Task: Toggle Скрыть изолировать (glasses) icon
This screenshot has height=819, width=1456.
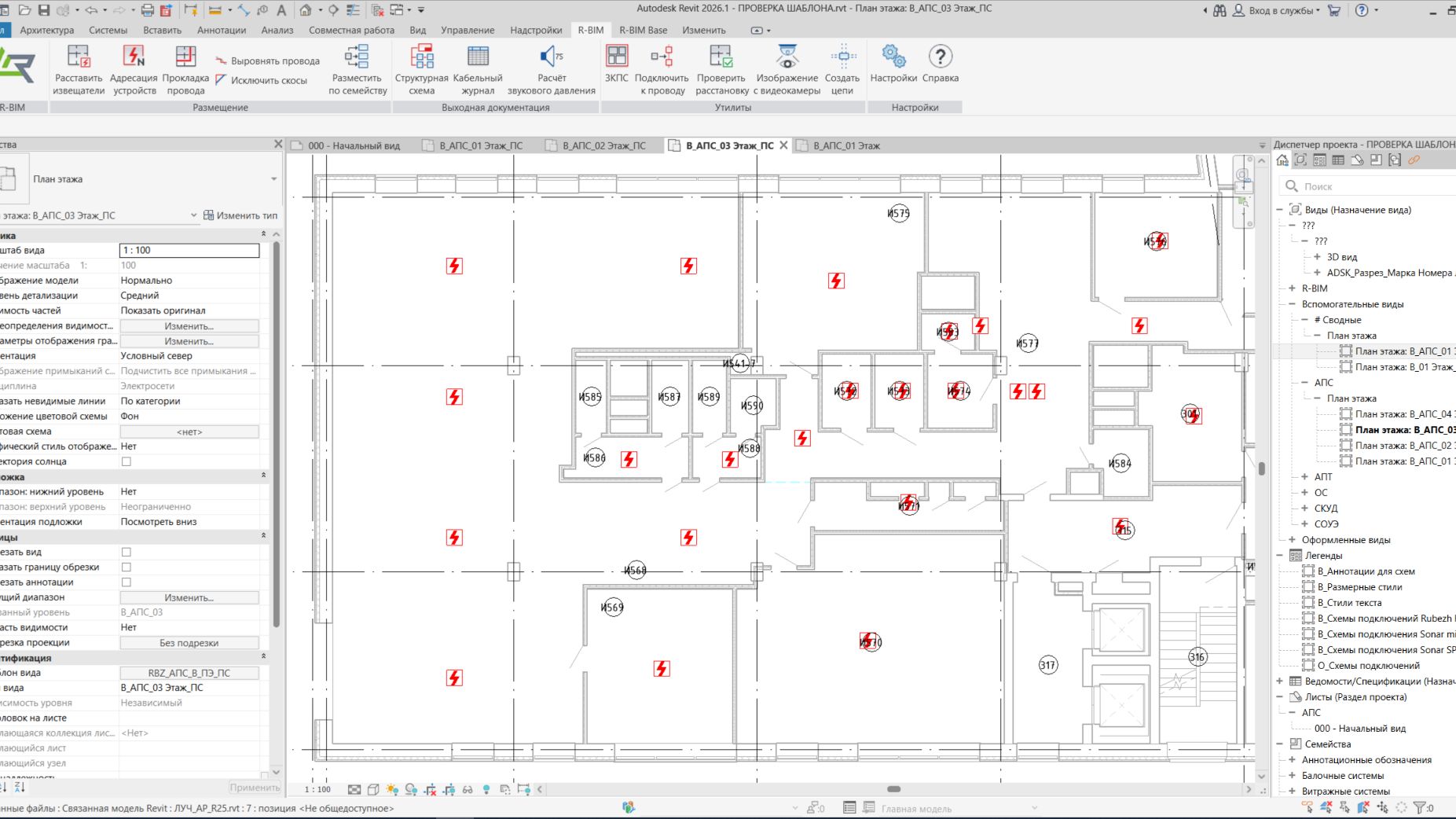Action: [468, 788]
